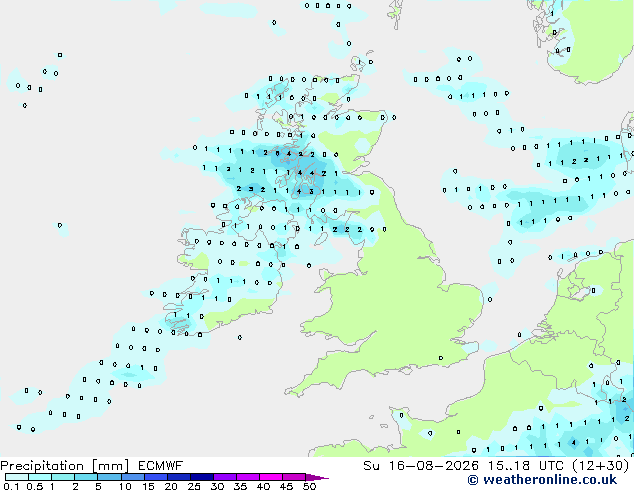The width and height of the screenshot is (634, 490).
Task: Click the legend swatch between 15 and 20
Action: [156, 477]
